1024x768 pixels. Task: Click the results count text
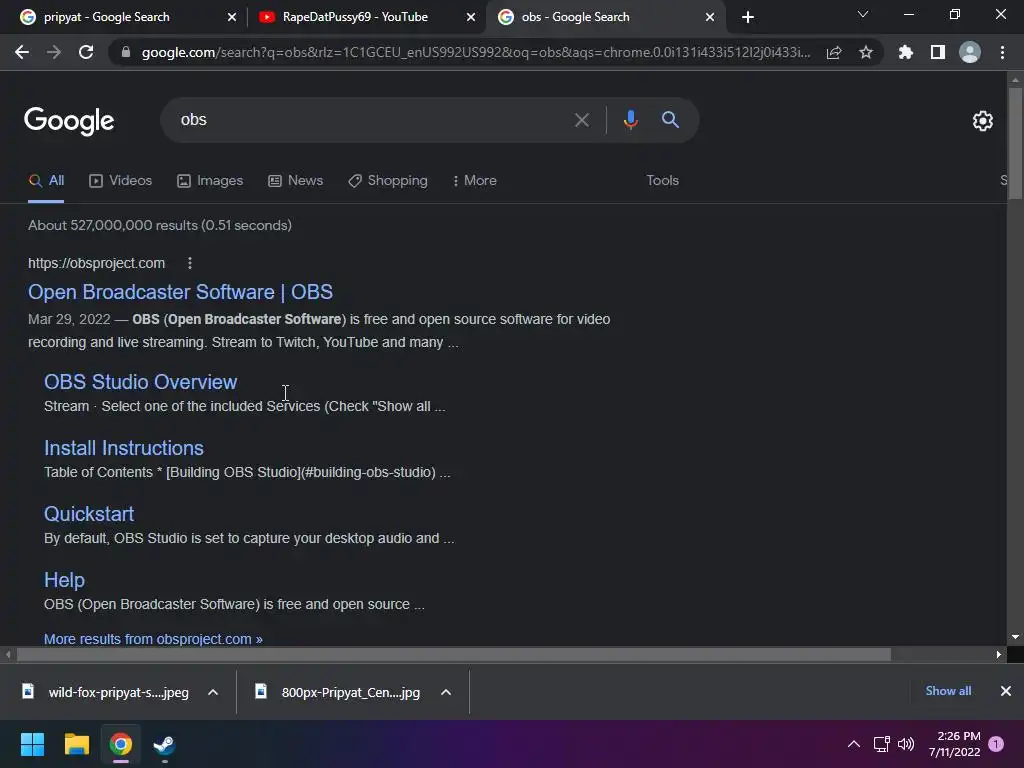[160, 225]
